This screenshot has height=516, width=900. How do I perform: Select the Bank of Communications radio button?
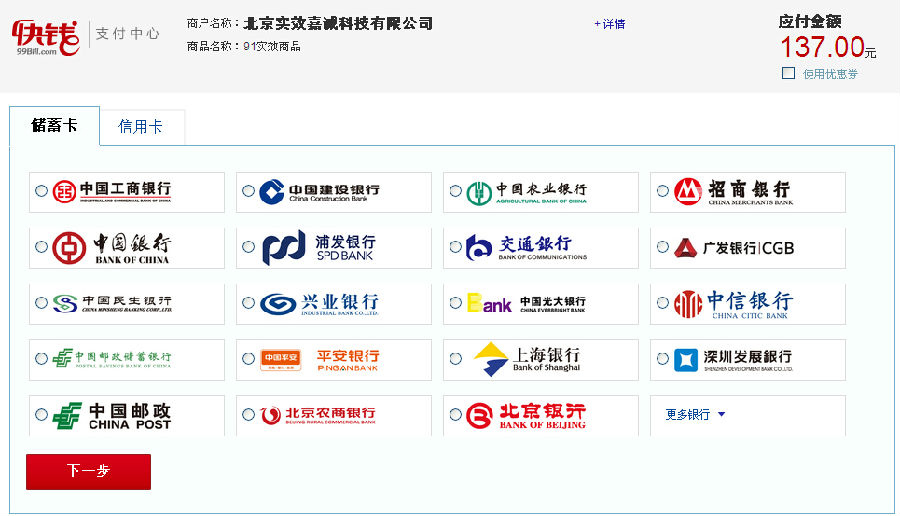pos(455,247)
